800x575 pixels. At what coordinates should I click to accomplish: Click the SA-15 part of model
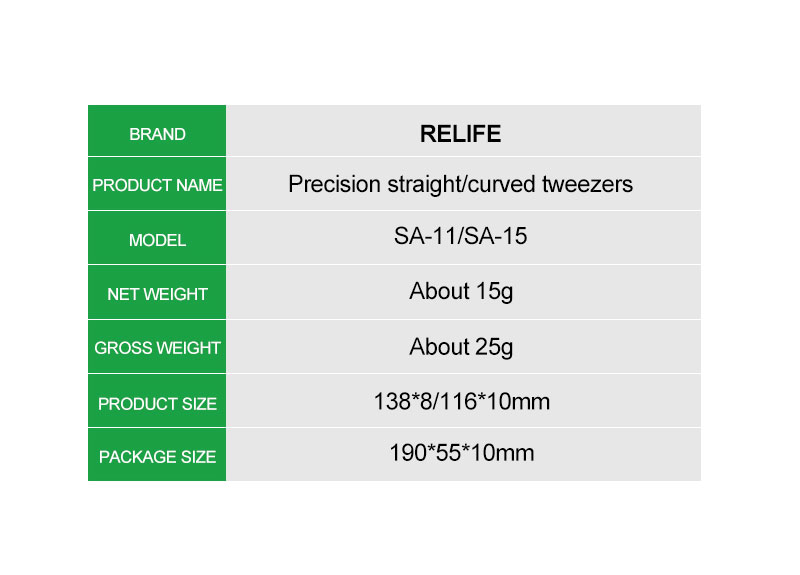coord(496,236)
